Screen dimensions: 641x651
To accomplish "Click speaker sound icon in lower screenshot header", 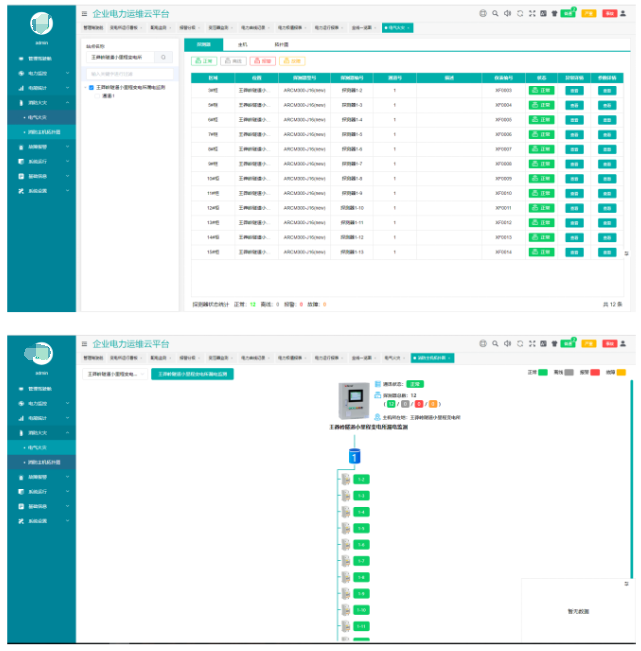I will pyautogui.click(x=507, y=343).
